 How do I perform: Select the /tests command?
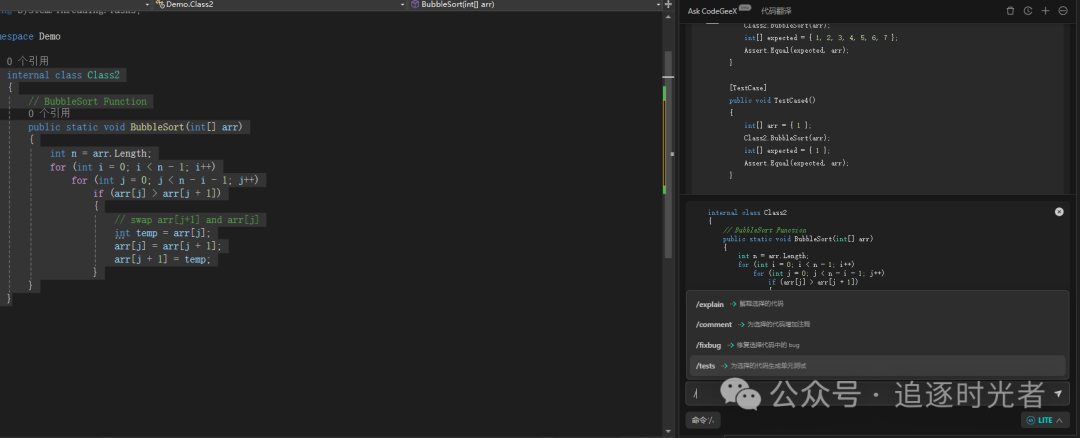pyautogui.click(x=706, y=366)
